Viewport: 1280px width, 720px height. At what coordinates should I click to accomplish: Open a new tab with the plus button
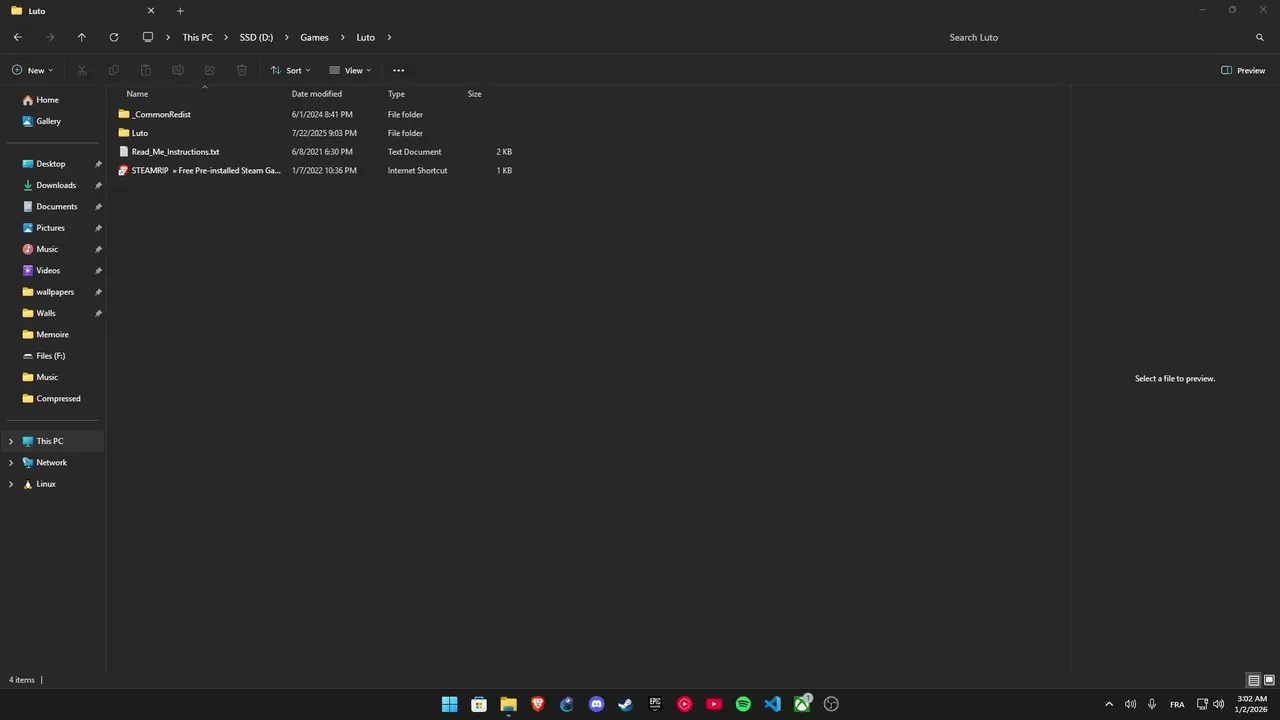[180, 11]
